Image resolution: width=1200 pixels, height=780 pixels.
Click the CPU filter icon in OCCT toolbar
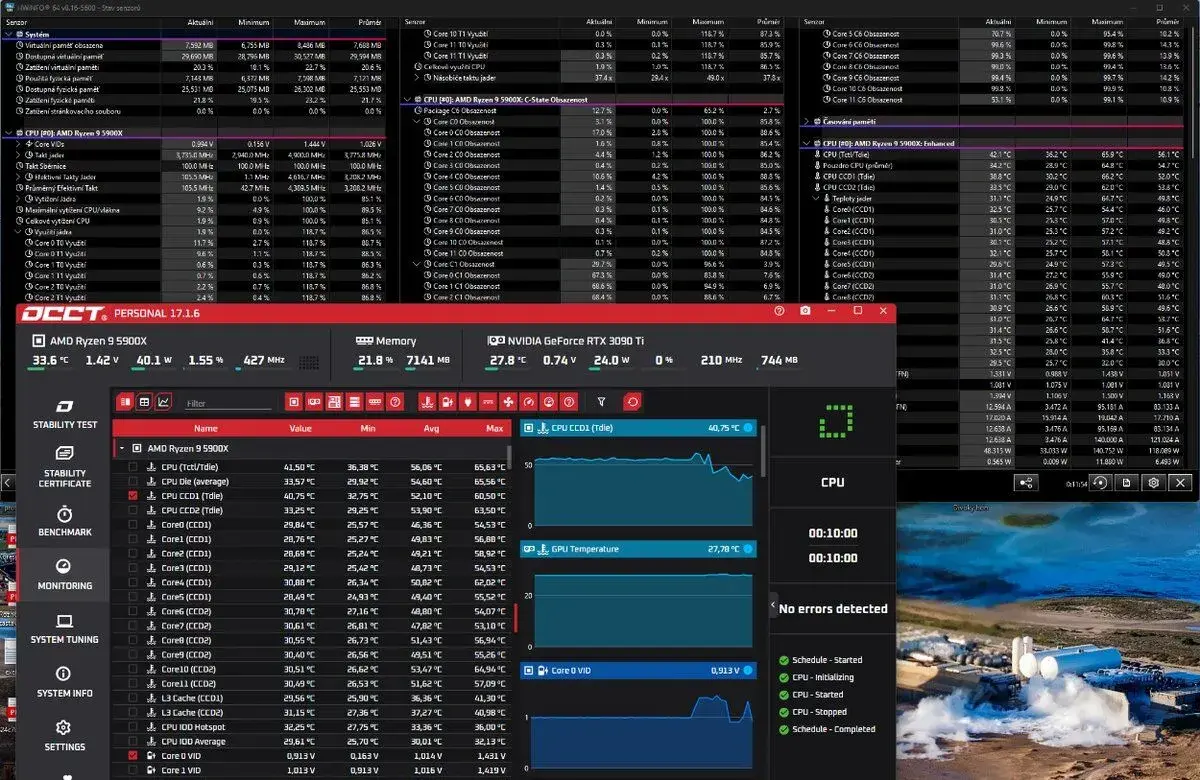coord(293,402)
